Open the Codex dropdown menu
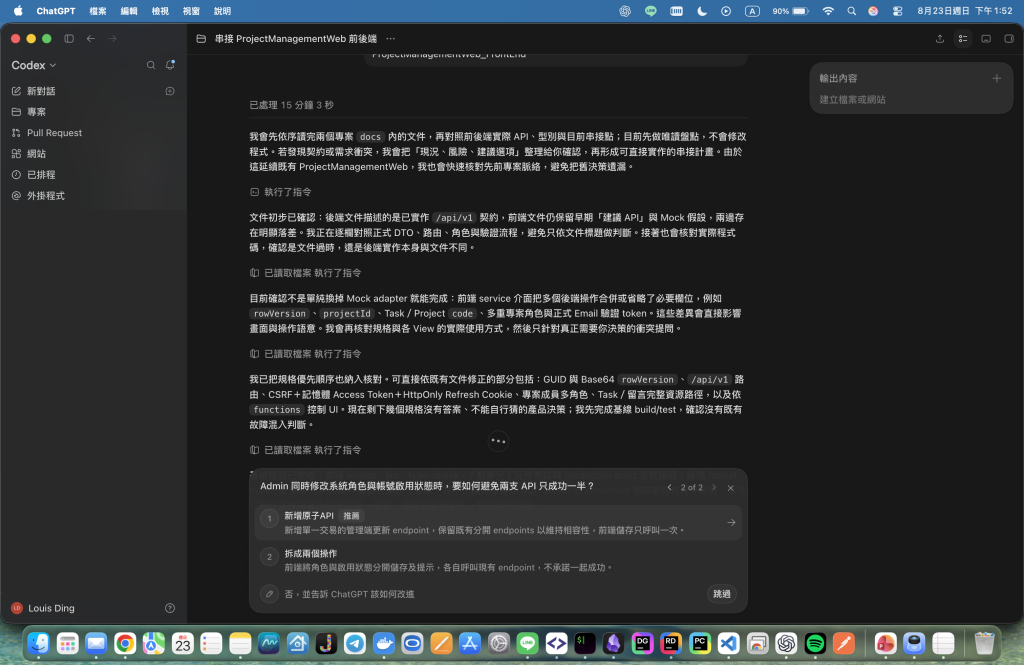1024x665 pixels. (x=34, y=65)
